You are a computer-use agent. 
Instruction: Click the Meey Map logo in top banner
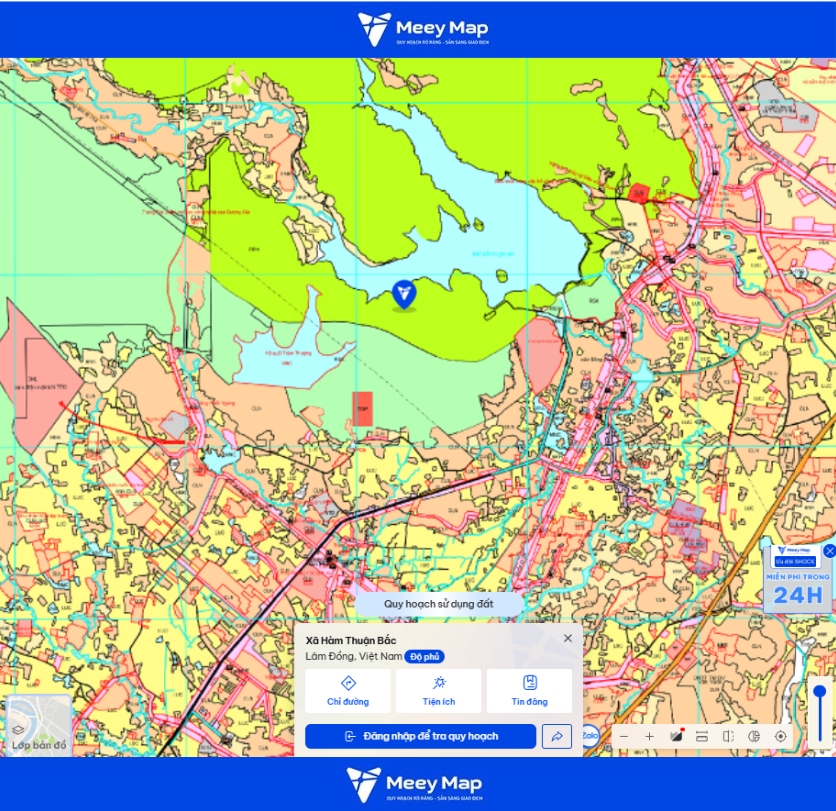[423, 29]
